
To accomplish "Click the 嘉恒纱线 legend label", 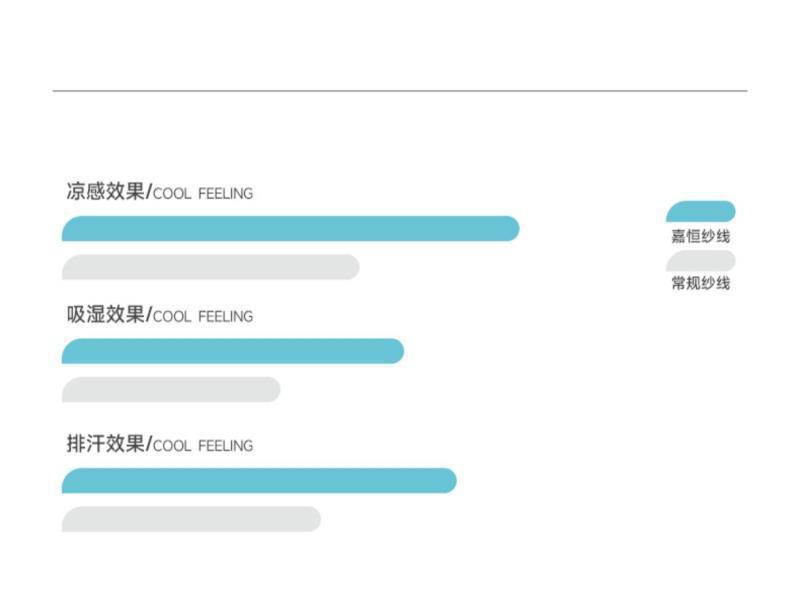I will click(700, 237).
